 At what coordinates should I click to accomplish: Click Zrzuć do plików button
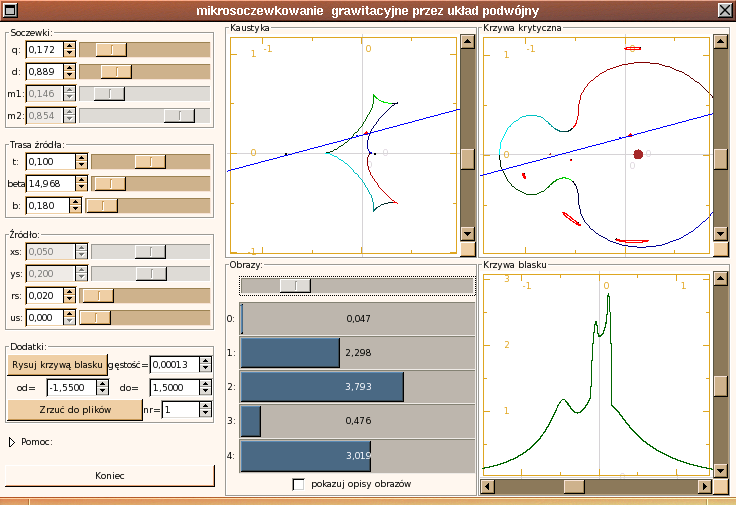(75, 410)
